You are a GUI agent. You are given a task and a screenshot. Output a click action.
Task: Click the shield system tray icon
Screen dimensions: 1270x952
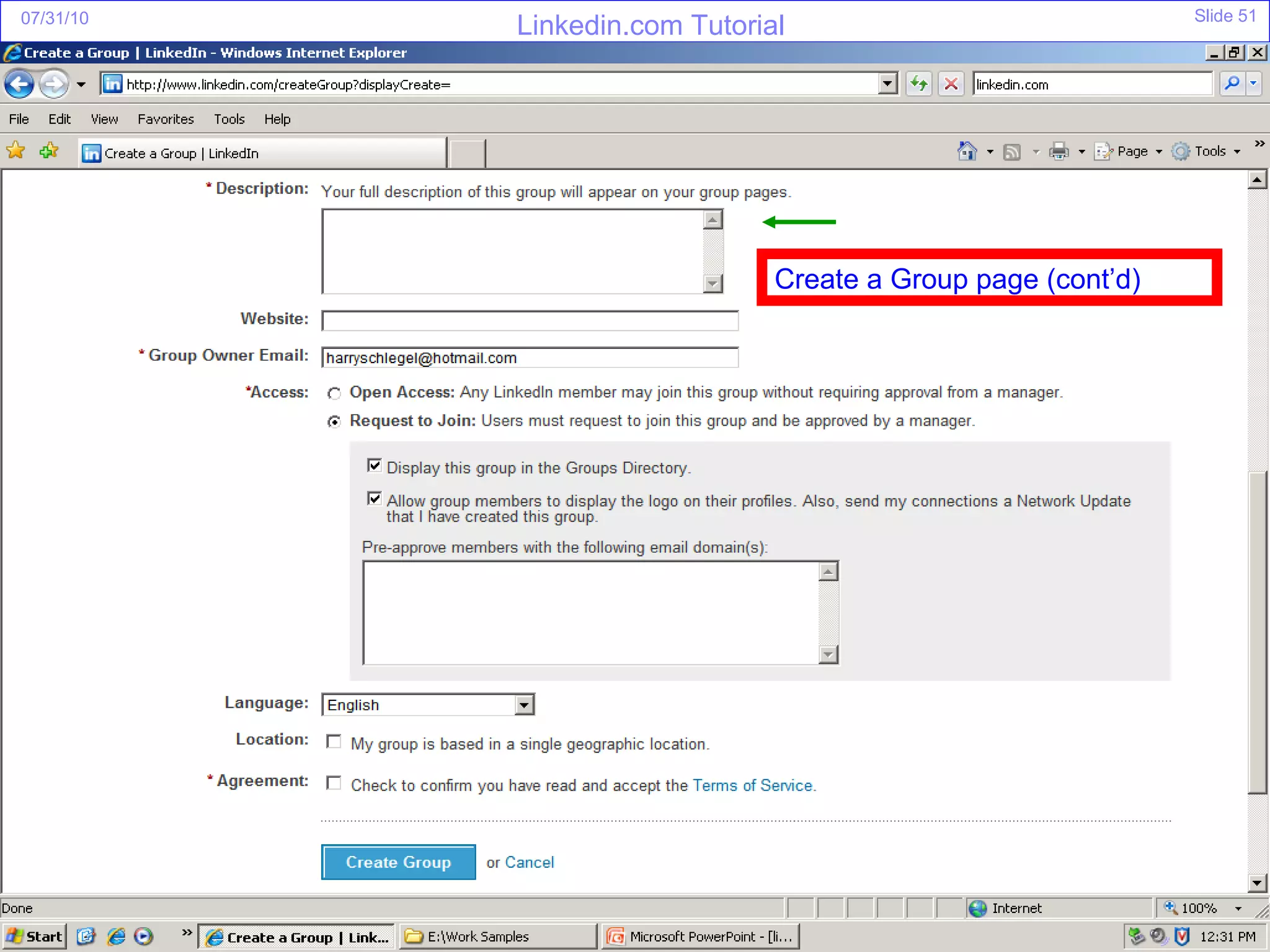[1182, 937]
